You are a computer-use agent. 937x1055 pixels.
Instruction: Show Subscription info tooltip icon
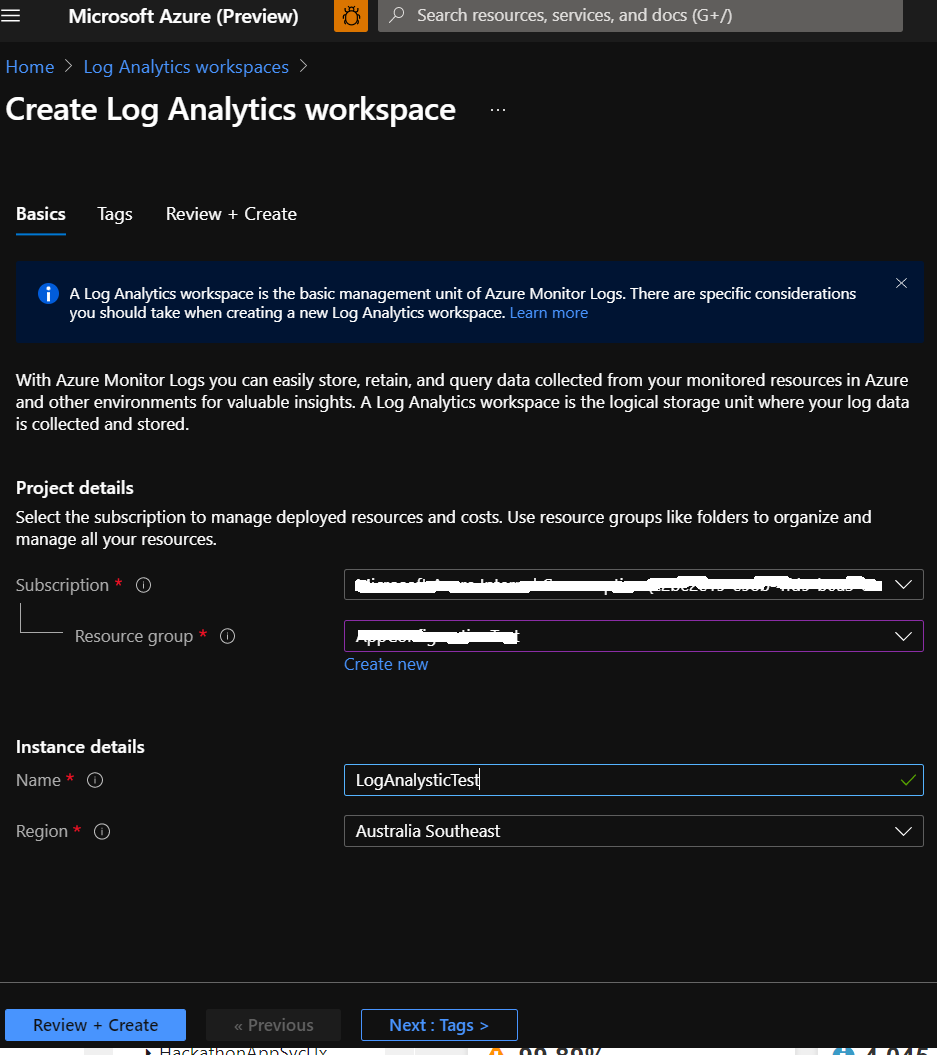(x=143, y=585)
